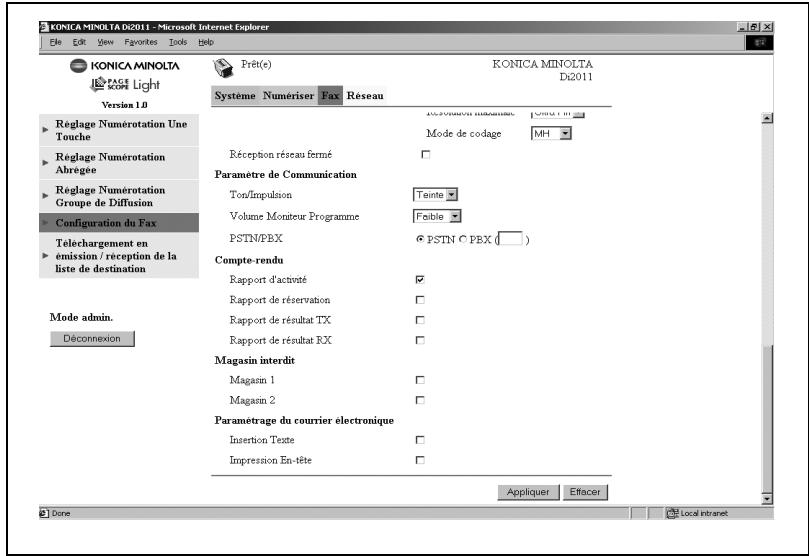Viewport: 809px width, 556px height.
Task: Enable Insertion Texte checkbox
Action: pos(420,440)
